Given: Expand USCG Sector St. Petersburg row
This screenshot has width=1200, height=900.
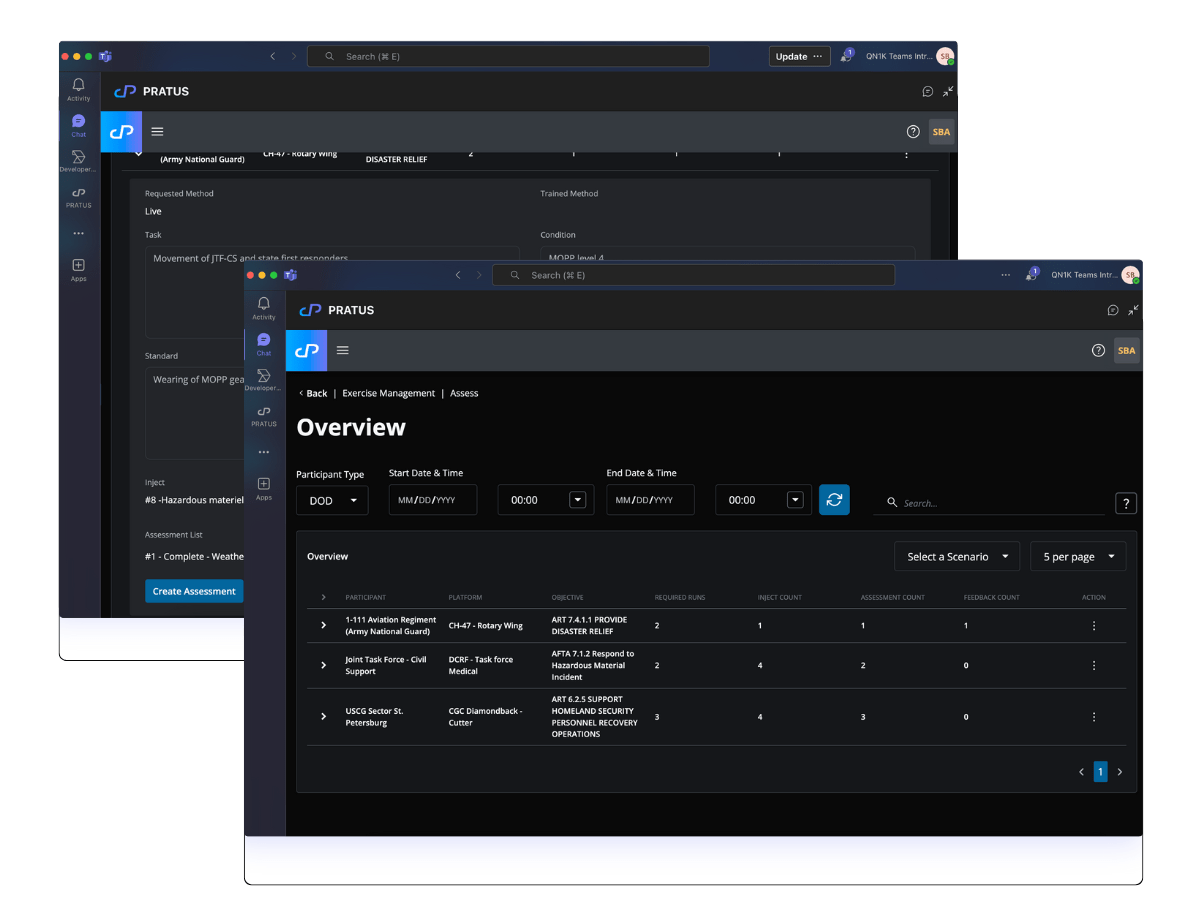Looking at the screenshot, I should 323,716.
